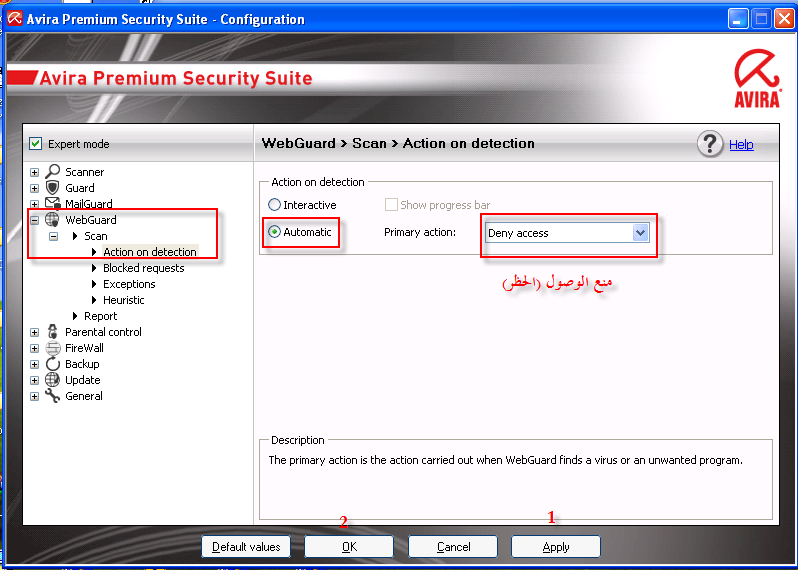Screen dimensions: 798x570
Task: Select the Parental control label
Action: coord(103,332)
